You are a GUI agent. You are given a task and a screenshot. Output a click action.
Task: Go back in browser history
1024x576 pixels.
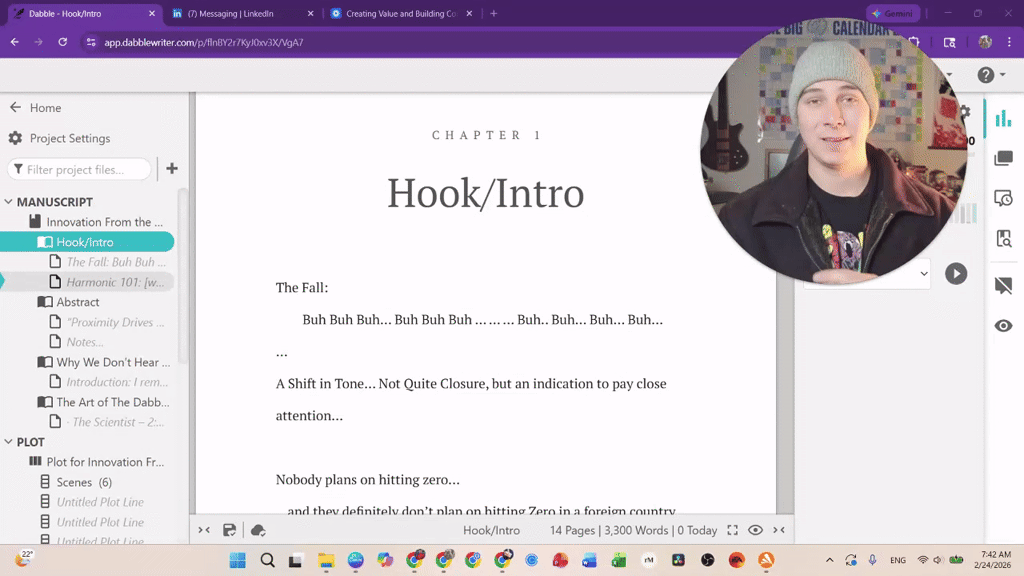[14, 42]
